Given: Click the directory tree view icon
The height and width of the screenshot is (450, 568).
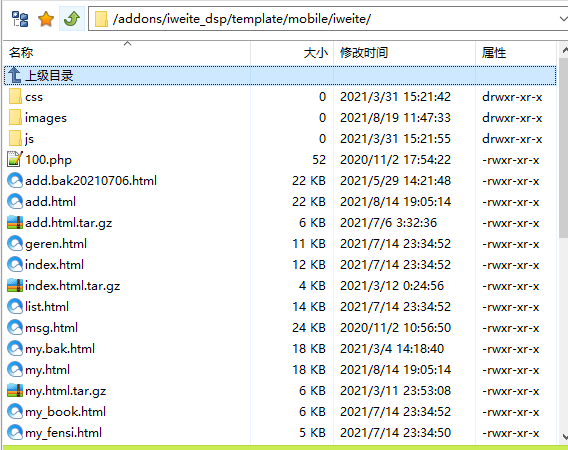Looking at the screenshot, I should [20, 19].
